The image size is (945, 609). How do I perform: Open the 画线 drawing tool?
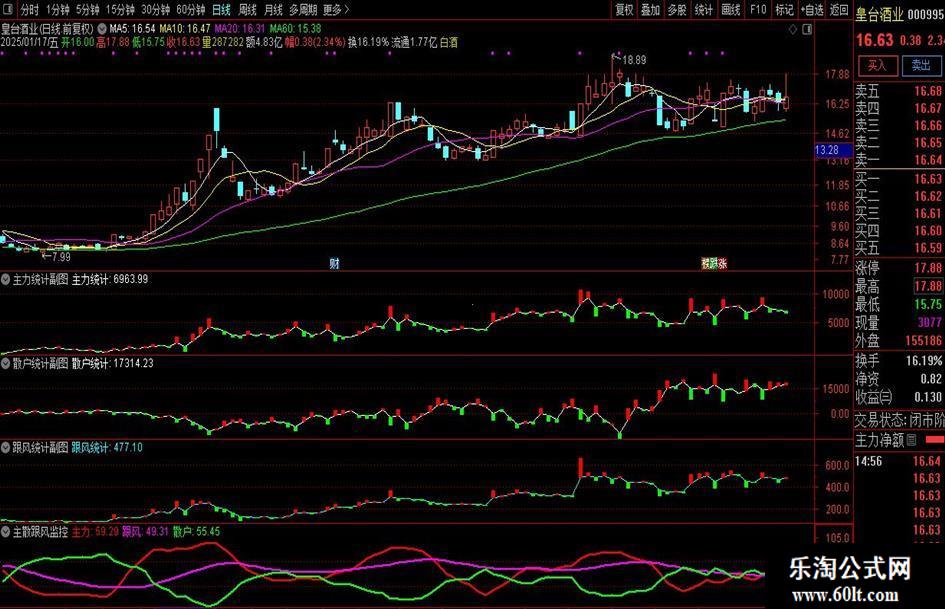(x=730, y=10)
